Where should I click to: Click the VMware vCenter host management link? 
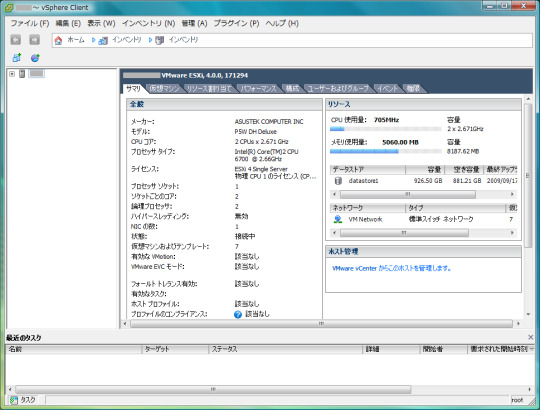point(392,269)
